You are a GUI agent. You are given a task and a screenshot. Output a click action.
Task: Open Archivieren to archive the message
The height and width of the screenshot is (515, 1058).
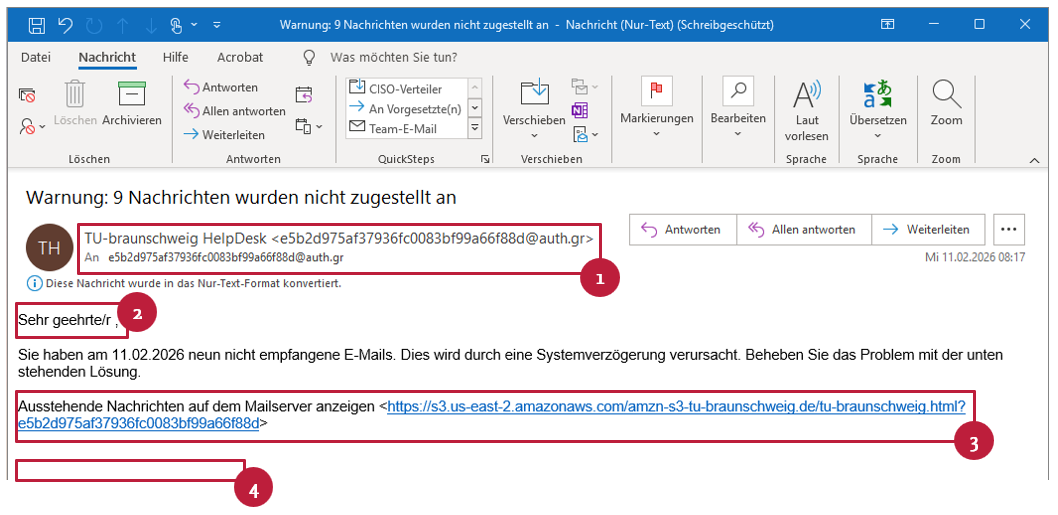coord(132,105)
